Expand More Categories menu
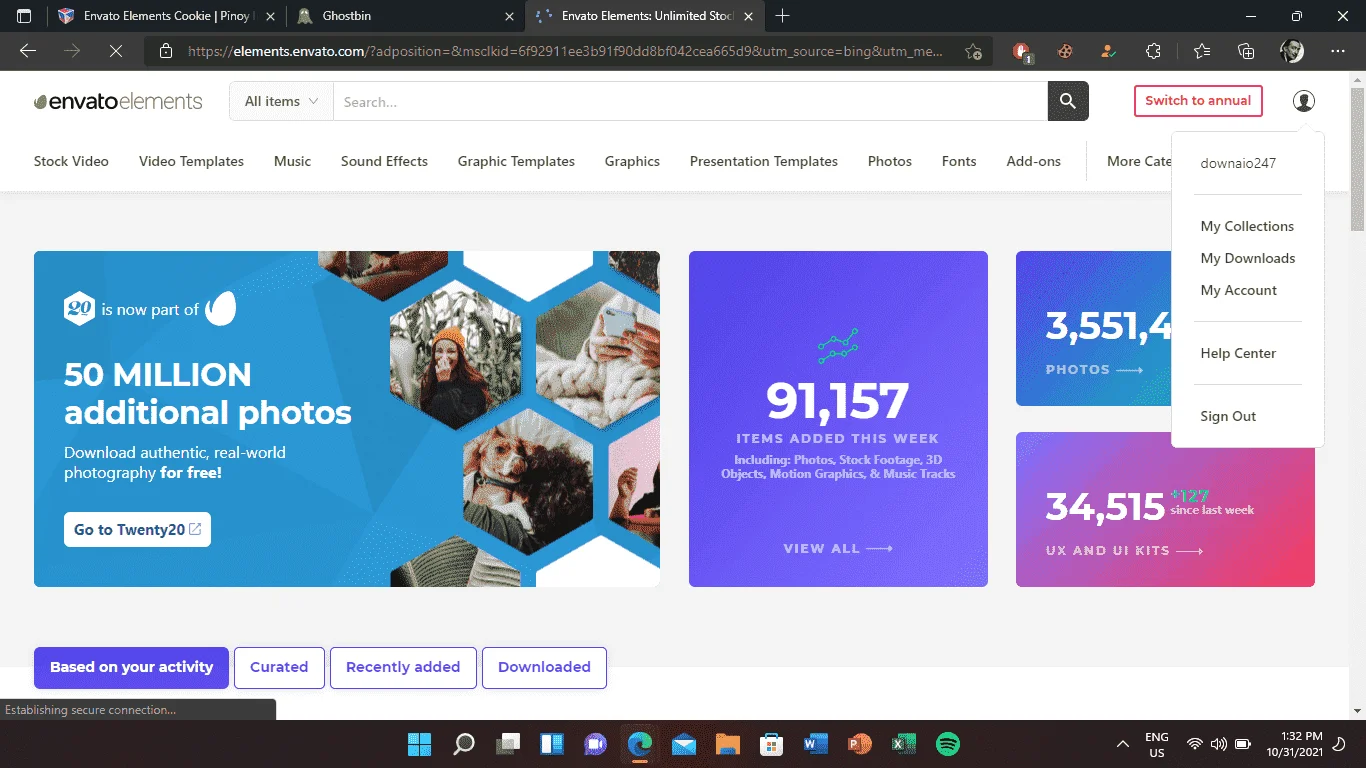 click(1139, 161)
